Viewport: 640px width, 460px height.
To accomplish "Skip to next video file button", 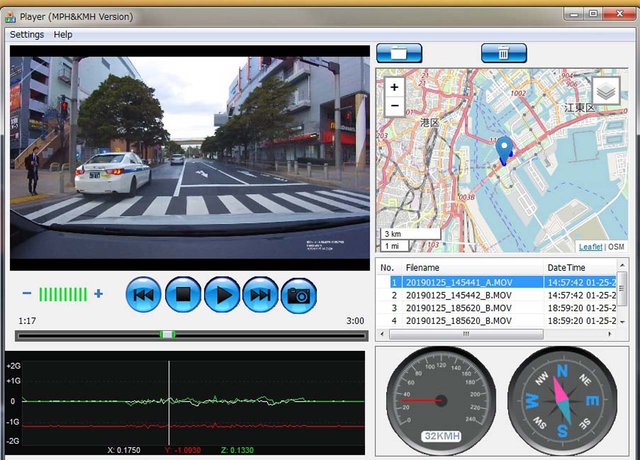I will pos(261,295).
